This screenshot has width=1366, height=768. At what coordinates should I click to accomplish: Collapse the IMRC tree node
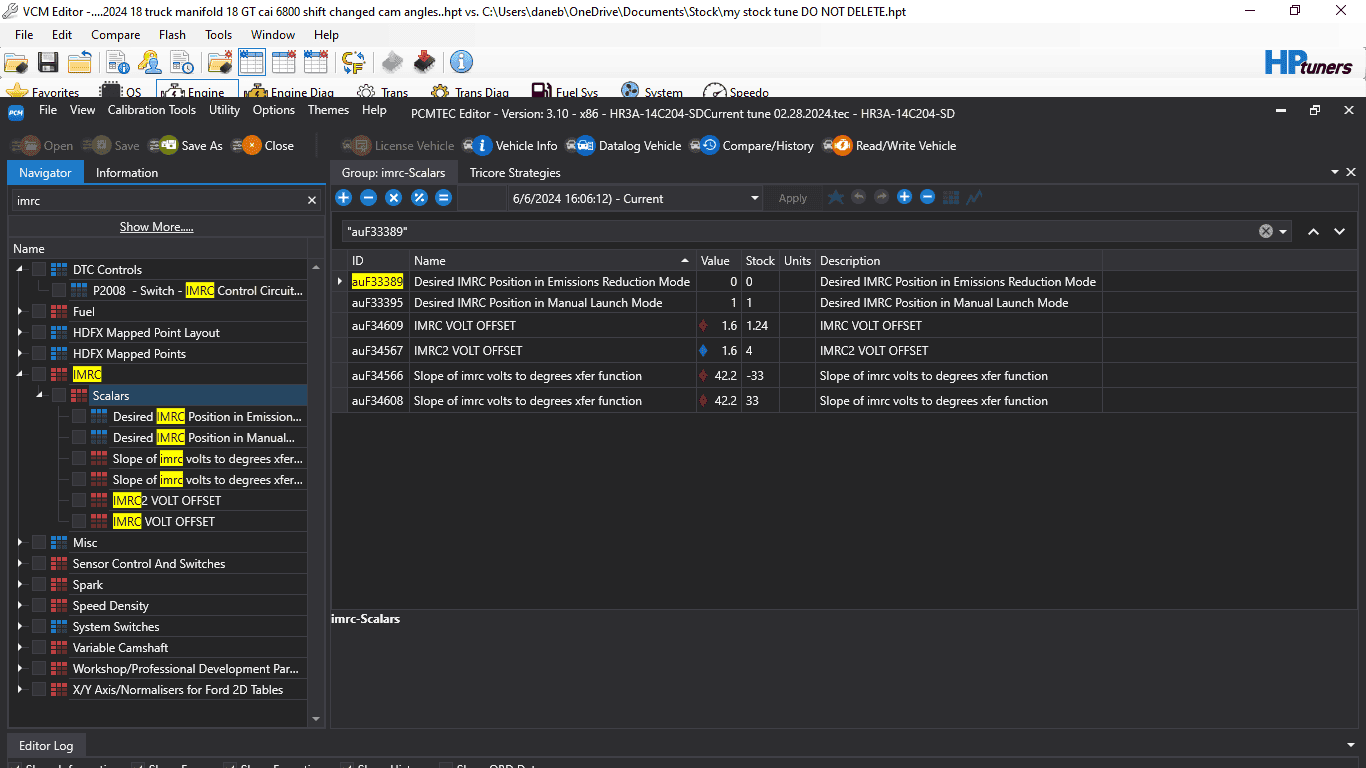click(x=20, y=375)
